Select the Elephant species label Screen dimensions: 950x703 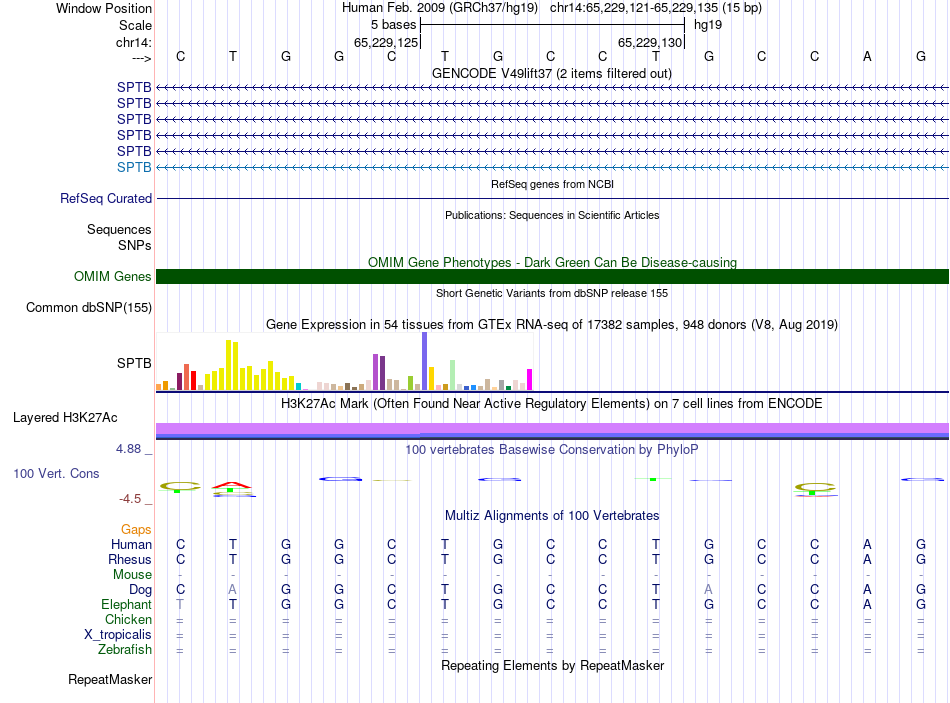[126, 604]
